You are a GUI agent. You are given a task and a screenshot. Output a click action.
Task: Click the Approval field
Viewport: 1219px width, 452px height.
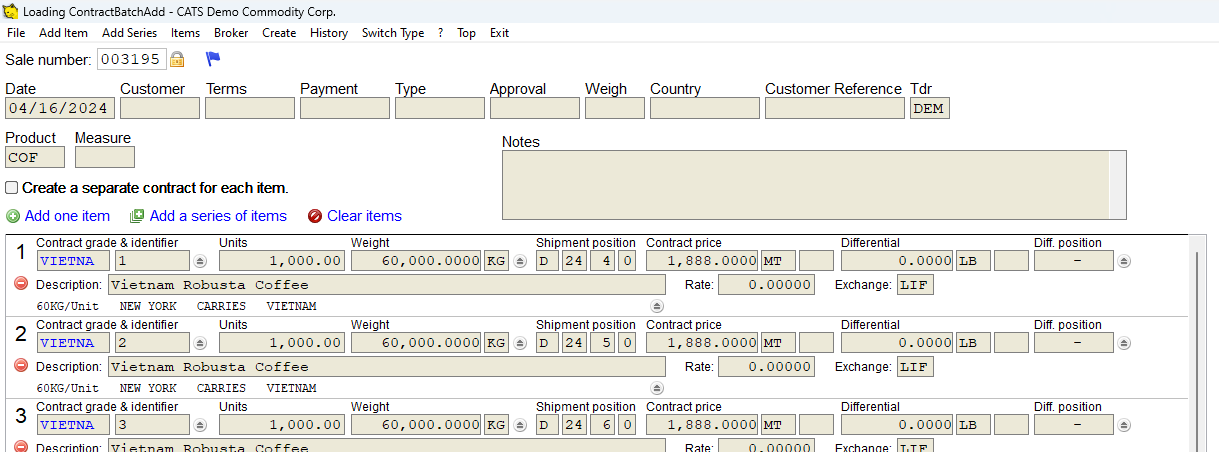[x=535, y=109]
